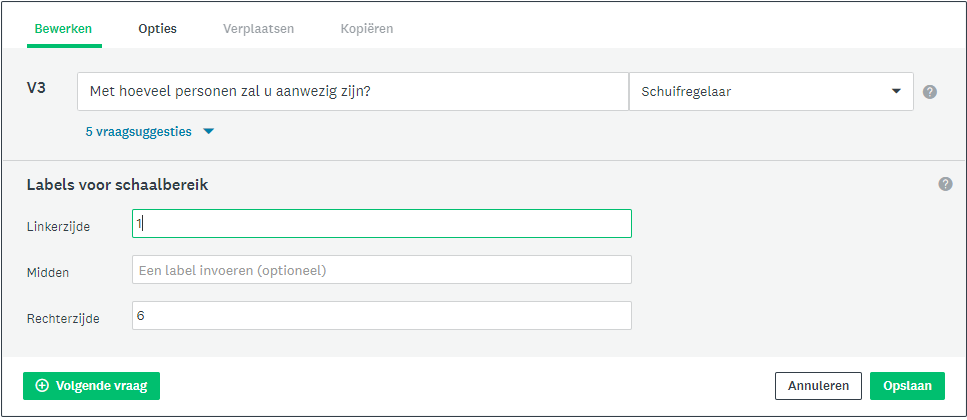The width and height of the screenshot is (967, 420).
Task: Click the plus icon on Volgende vraag
Action: click(42, 386)
